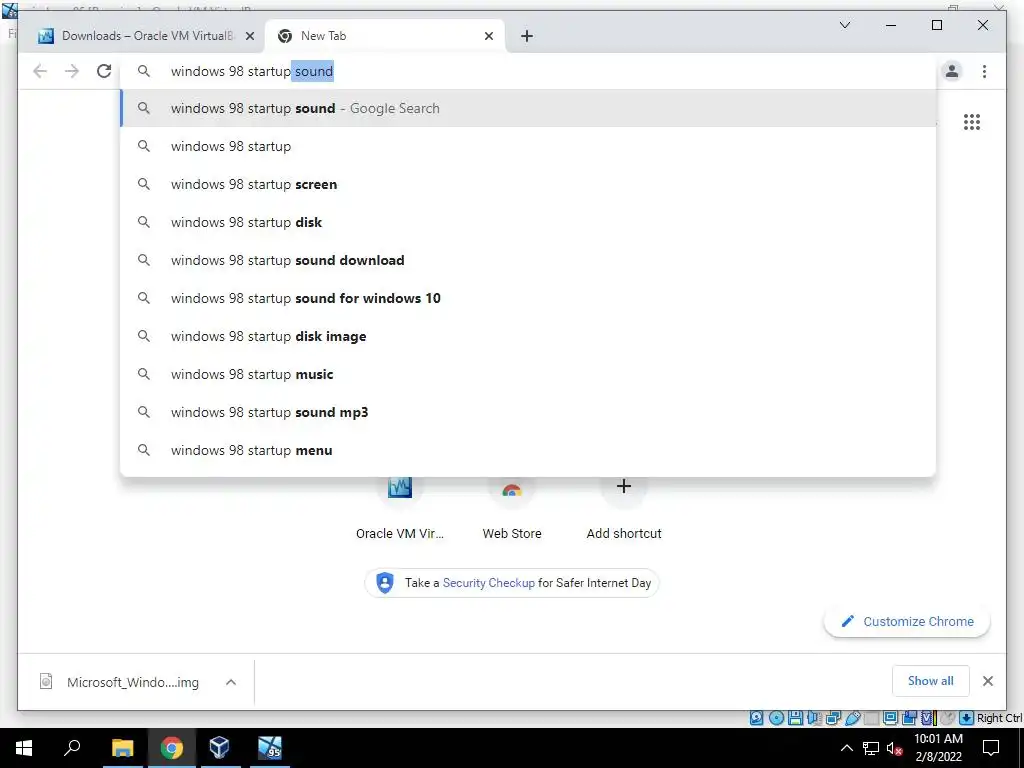The width and height of the screenshot is (1024, 768).
Task: Click Show all downloads button
Action: tap(930, 680)
